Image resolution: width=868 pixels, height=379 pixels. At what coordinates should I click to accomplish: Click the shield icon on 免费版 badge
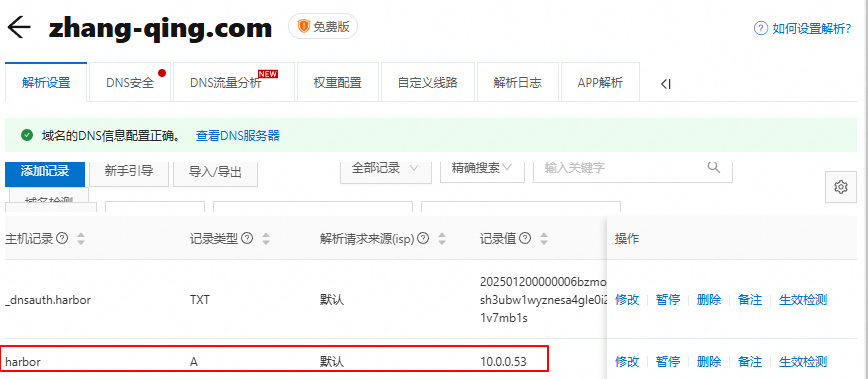[304, 27]
